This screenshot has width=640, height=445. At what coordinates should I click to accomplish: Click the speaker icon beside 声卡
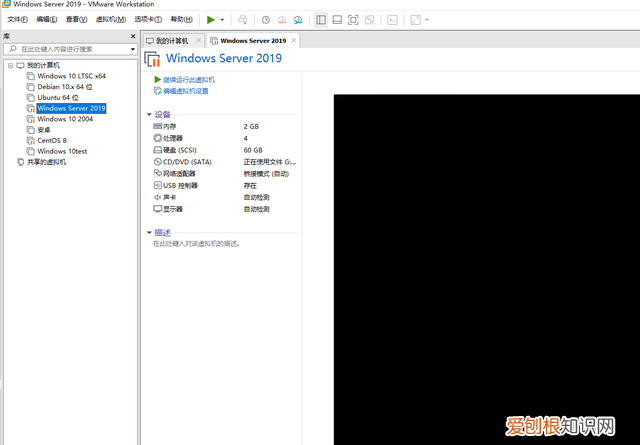(158, 197)
